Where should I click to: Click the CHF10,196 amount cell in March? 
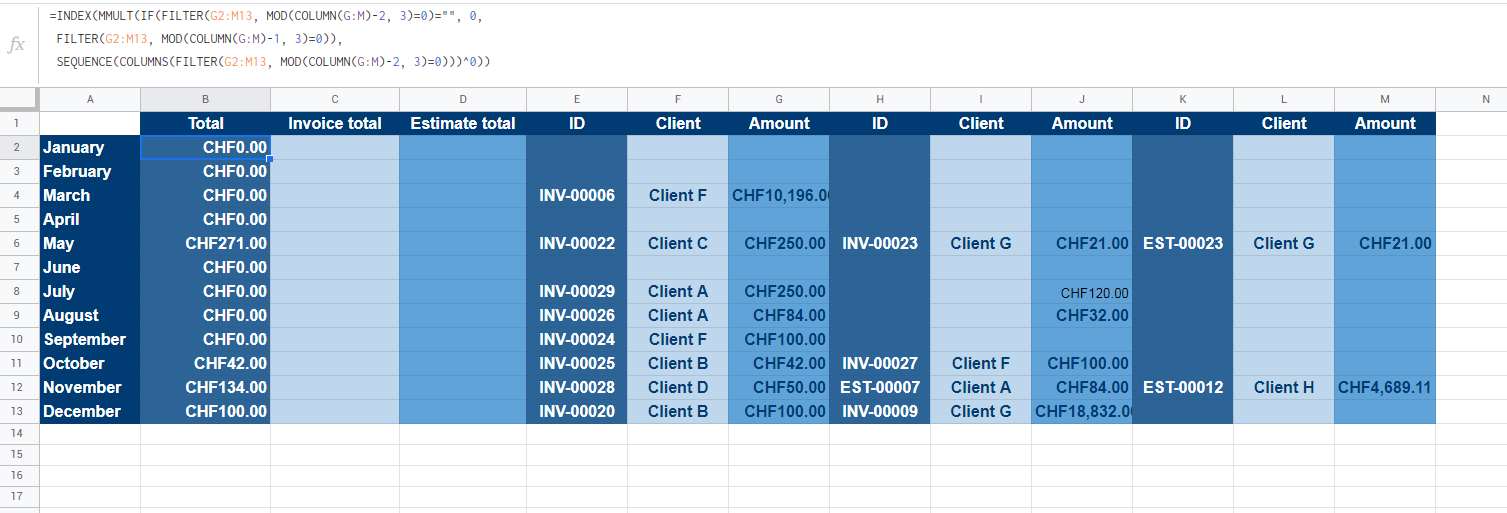click(x=779, y=195)
